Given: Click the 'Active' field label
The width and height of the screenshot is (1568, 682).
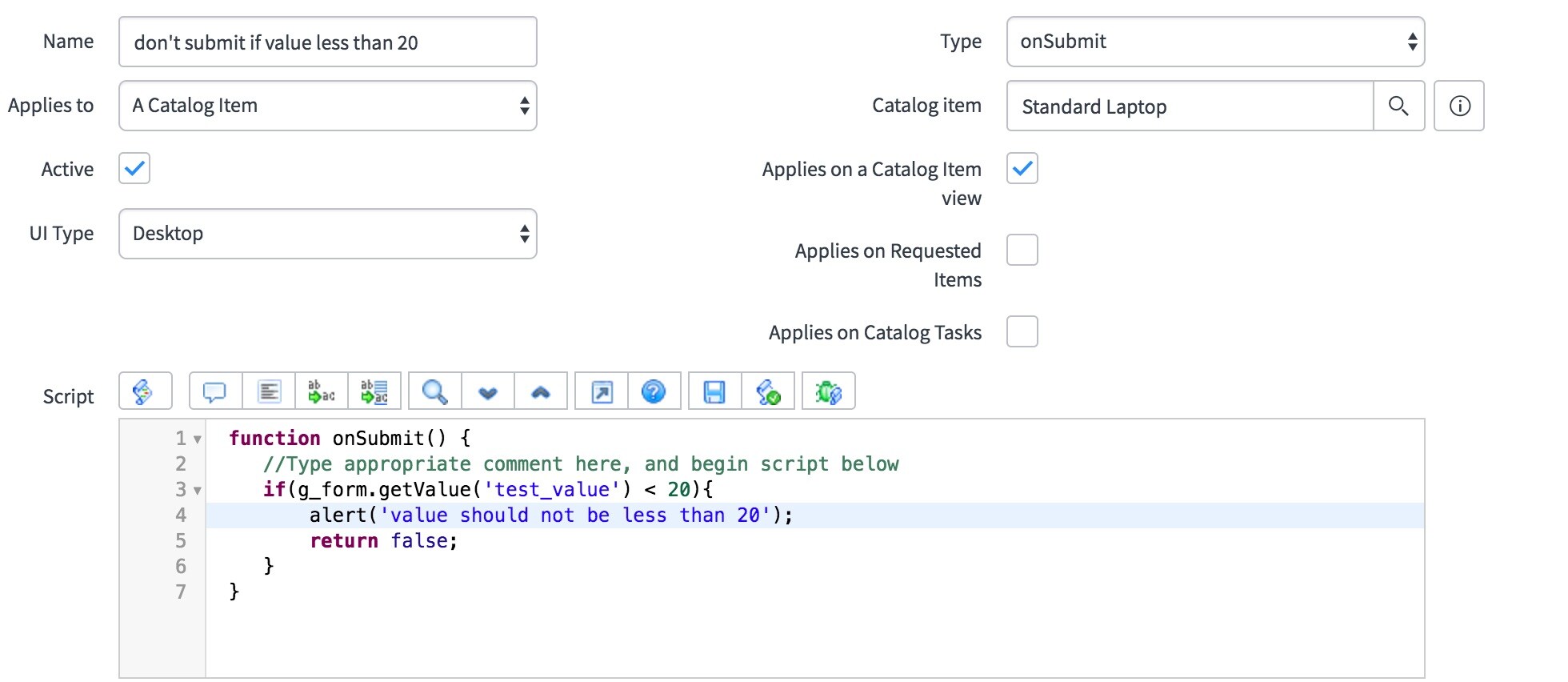Looking at the screenshot, I should 67,169.
